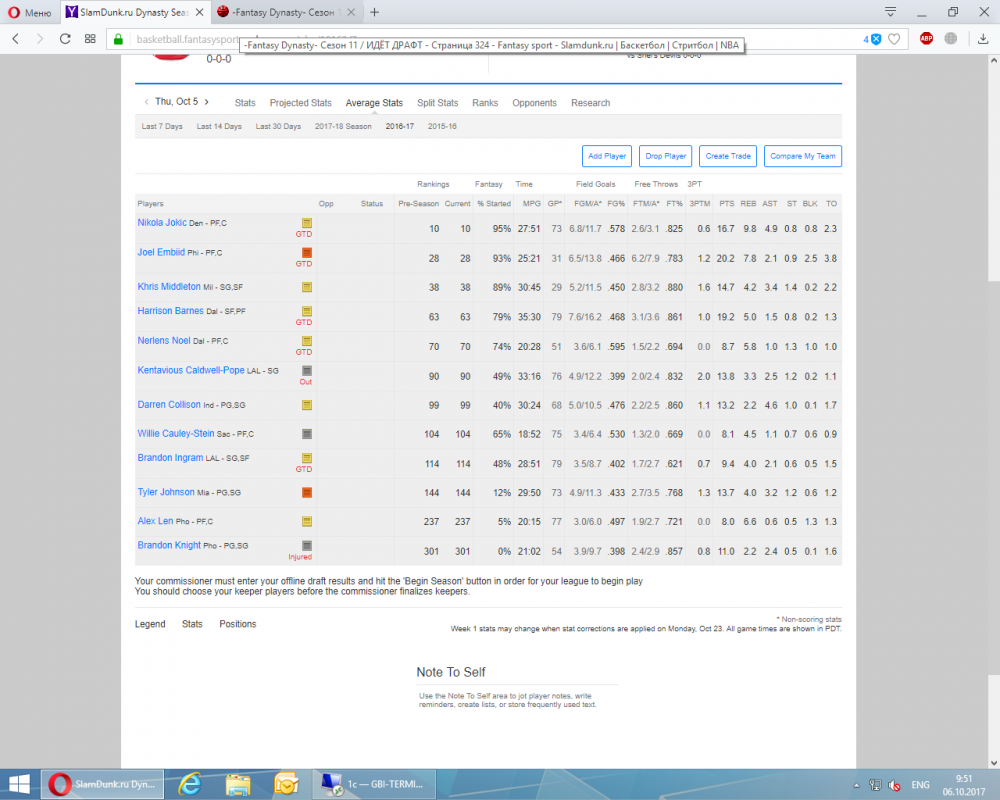Open Brandon Ingram's player page

[x=168, y=457]
